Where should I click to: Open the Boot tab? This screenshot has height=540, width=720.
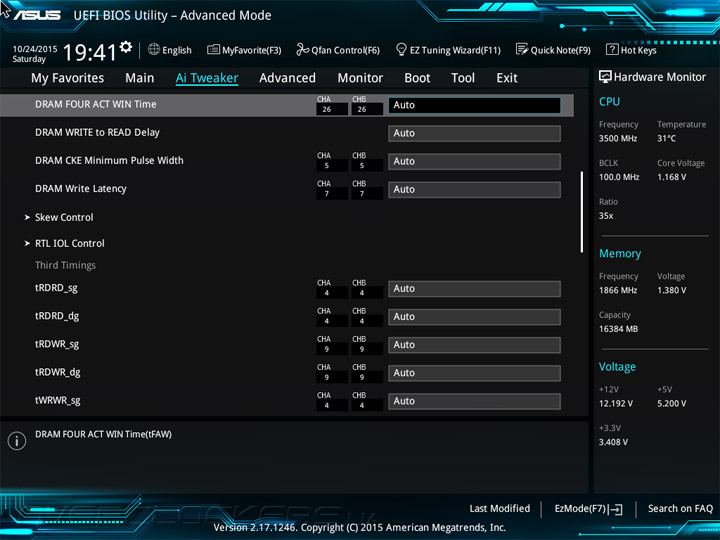(x=417, y=78)
